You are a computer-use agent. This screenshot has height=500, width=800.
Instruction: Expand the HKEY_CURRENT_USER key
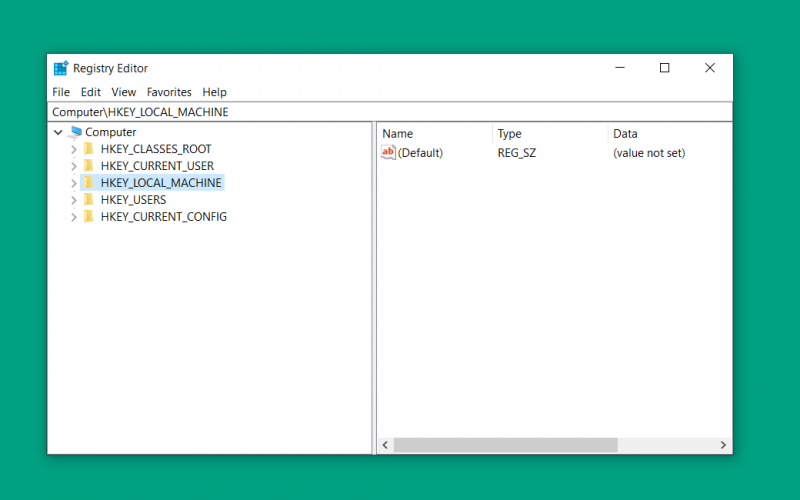pyautogui.click(x=73, y=166)
